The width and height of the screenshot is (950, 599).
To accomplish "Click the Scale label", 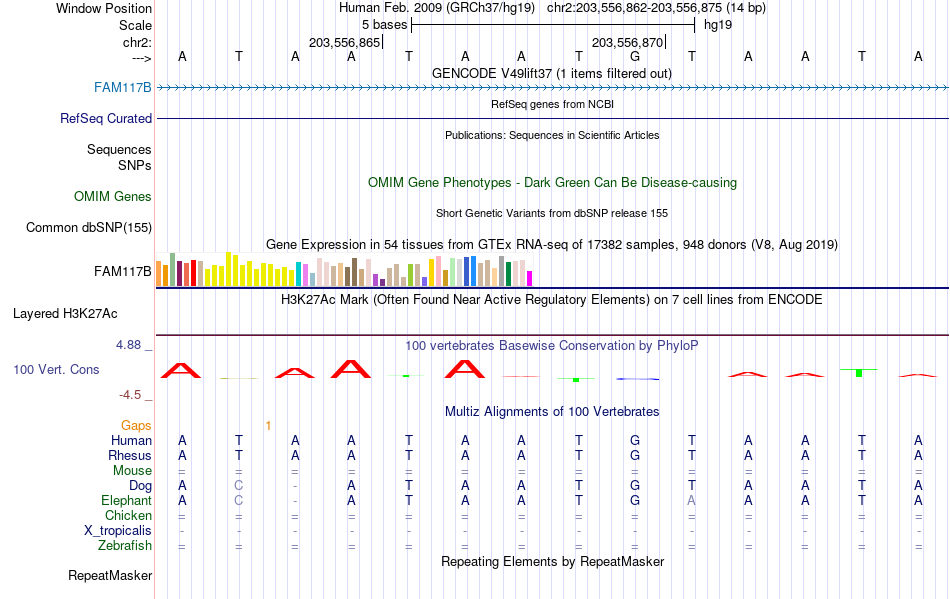I will pos(135,25).
